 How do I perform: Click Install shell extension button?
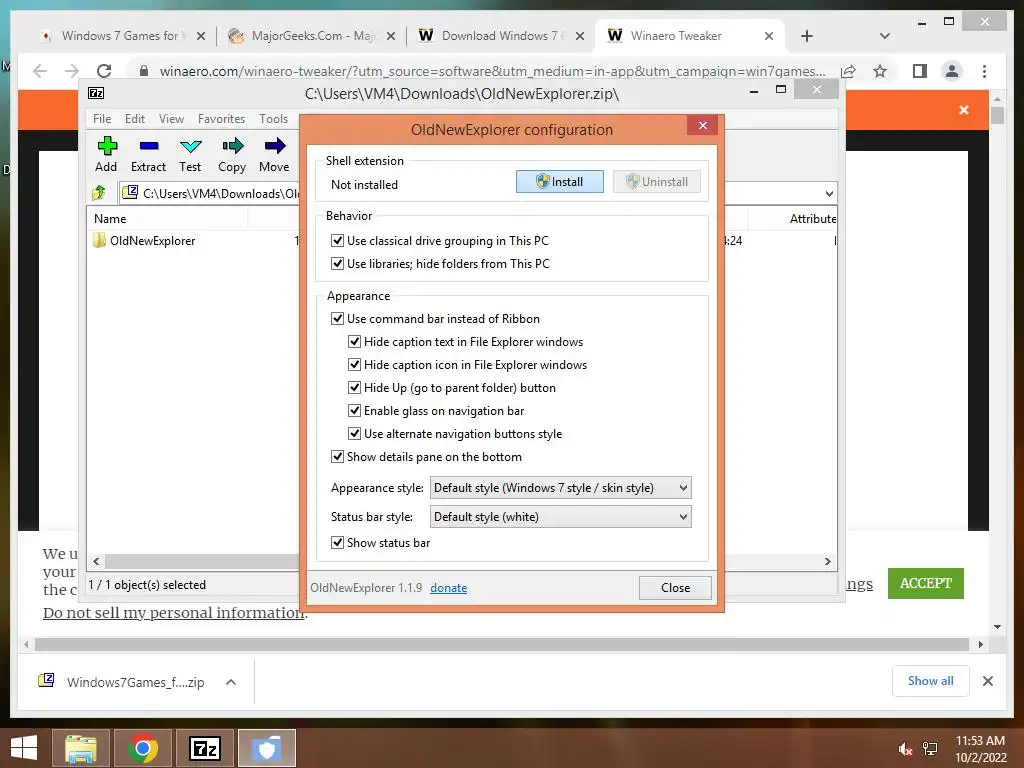point(560,182)
